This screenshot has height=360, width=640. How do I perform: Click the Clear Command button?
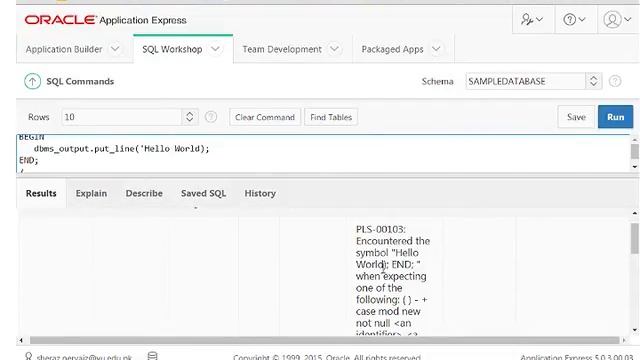pyautogui.click(x=265, y=117)
